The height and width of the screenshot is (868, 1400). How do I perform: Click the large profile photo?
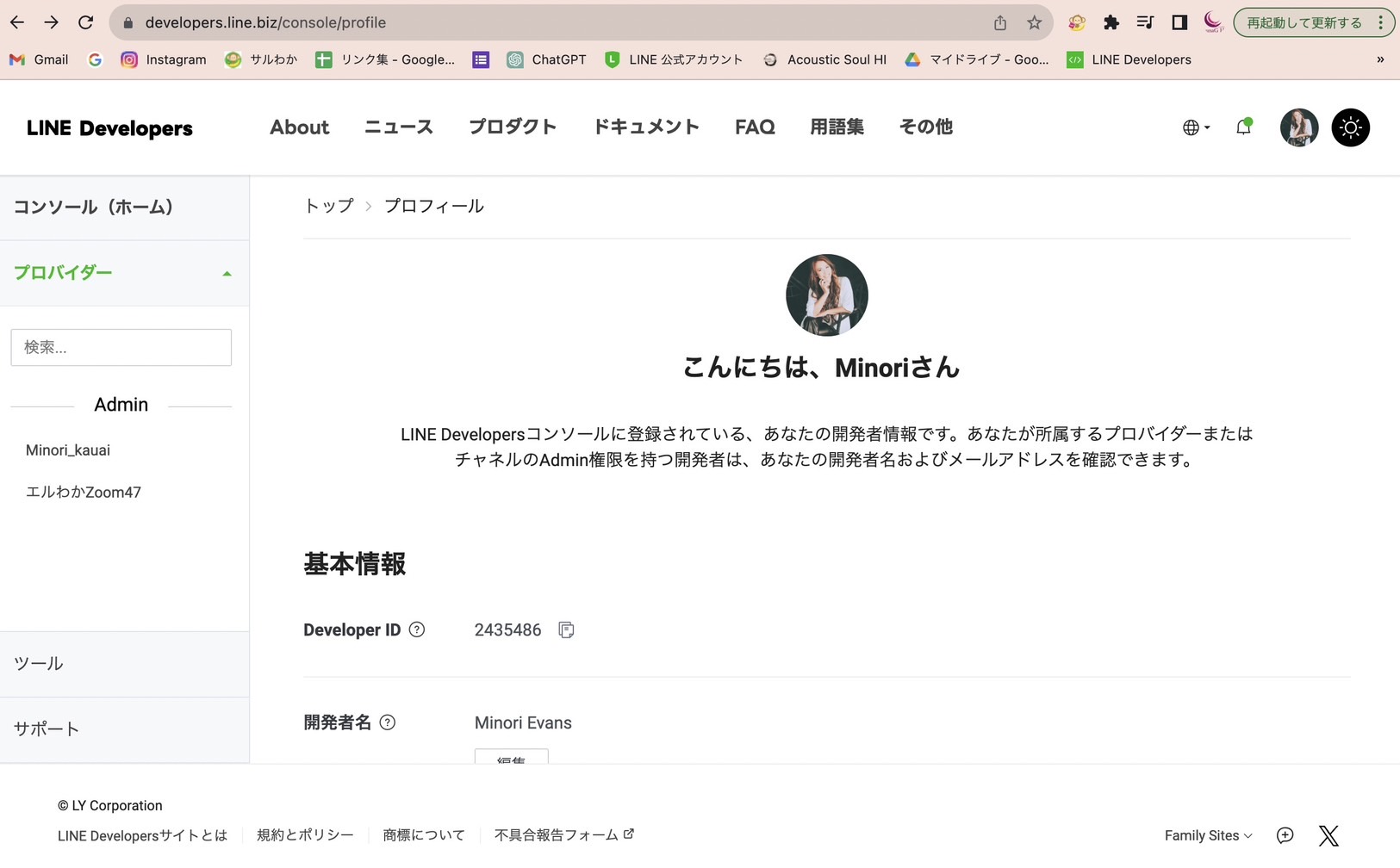(827, 295)
